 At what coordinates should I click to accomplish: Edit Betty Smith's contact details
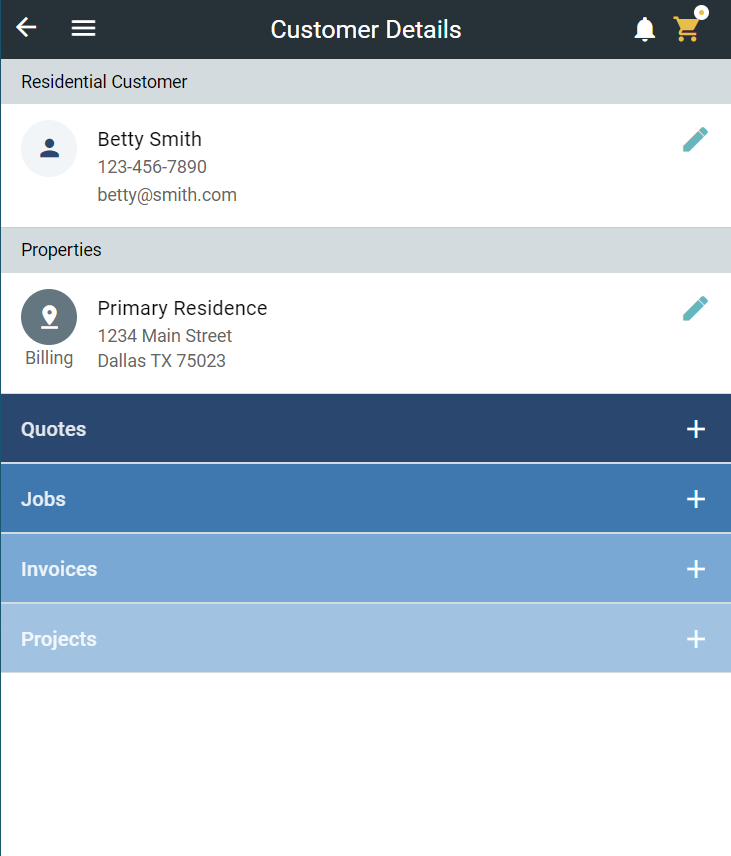(695, 139)
